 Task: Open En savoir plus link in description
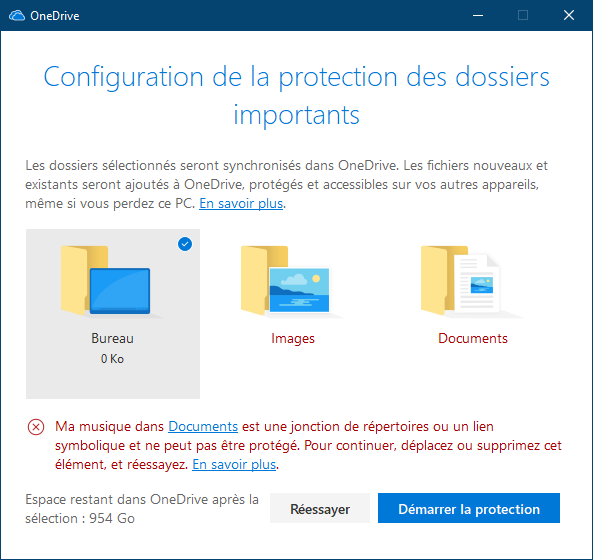[241, 203]
